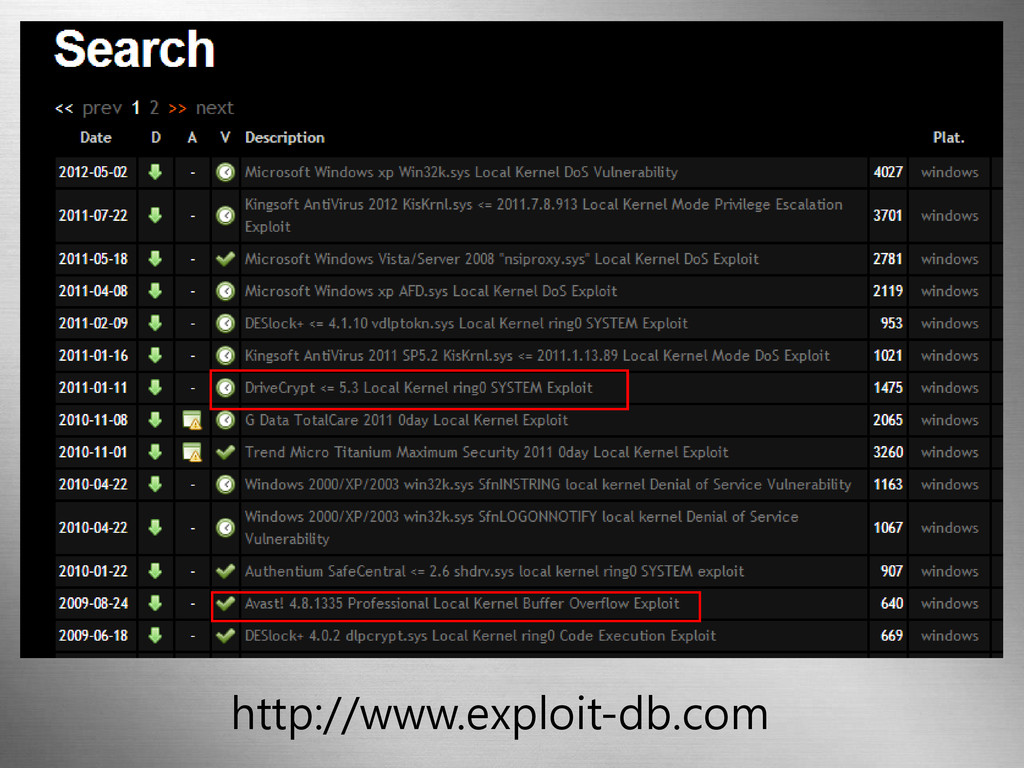
Task: Open Avast! Professional Buffer Overflow entry
Action: click(462, 603)
